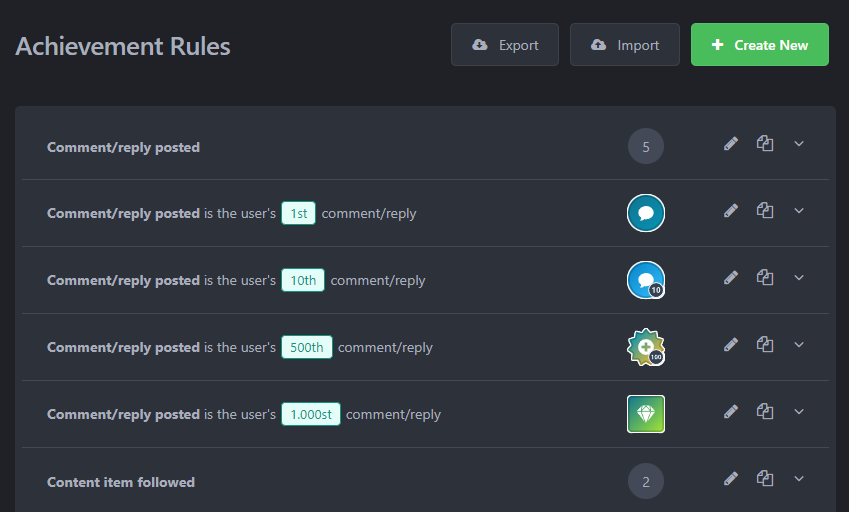The image size is (849, 512).
Task: Edit the 10th comment/reply rule
Action: tap(731, 278)
